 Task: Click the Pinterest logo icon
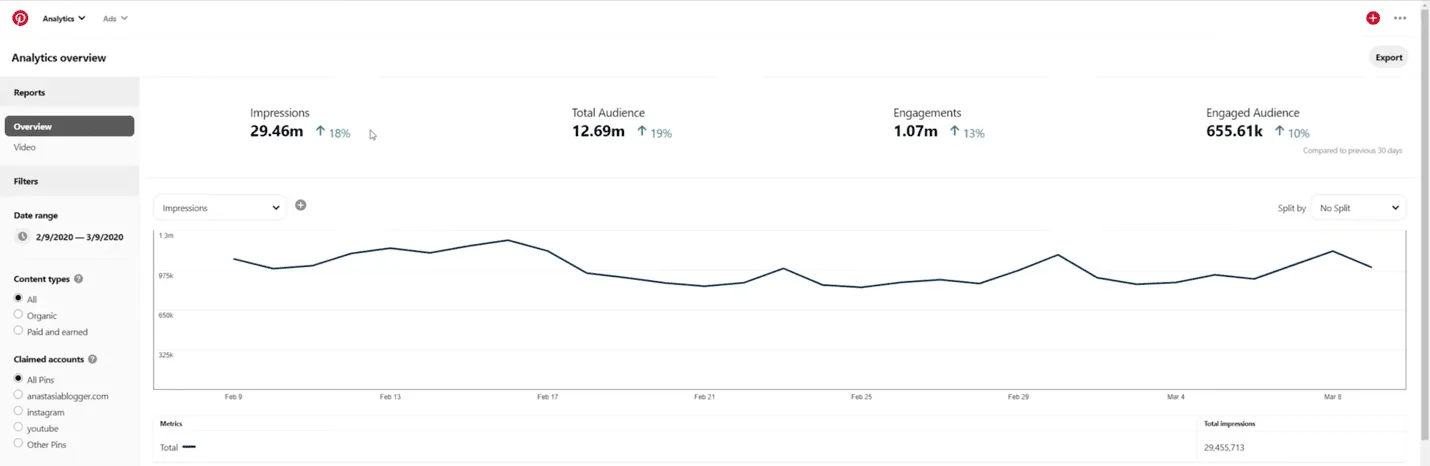20,18
